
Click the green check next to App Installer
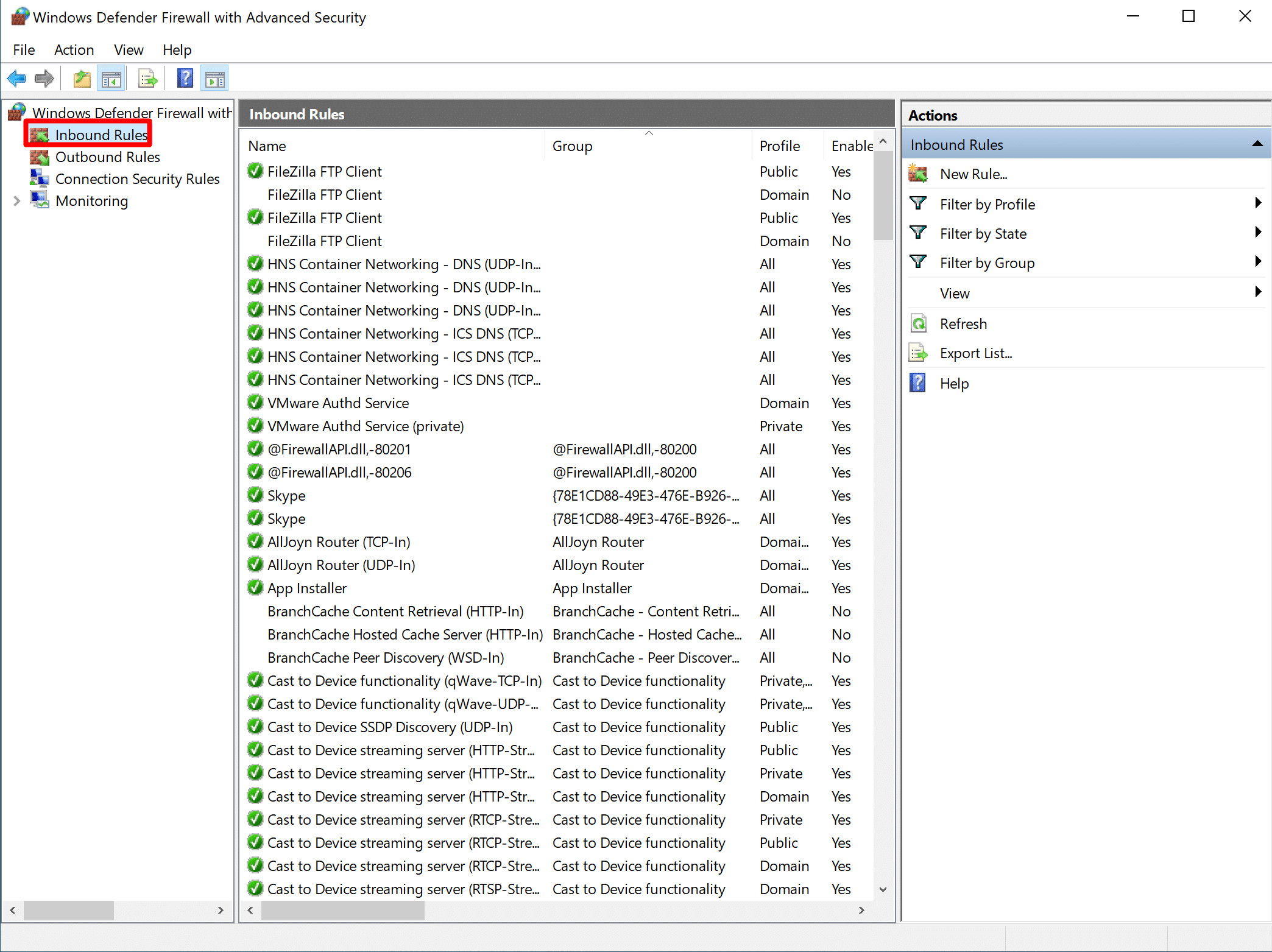(255, 588)
